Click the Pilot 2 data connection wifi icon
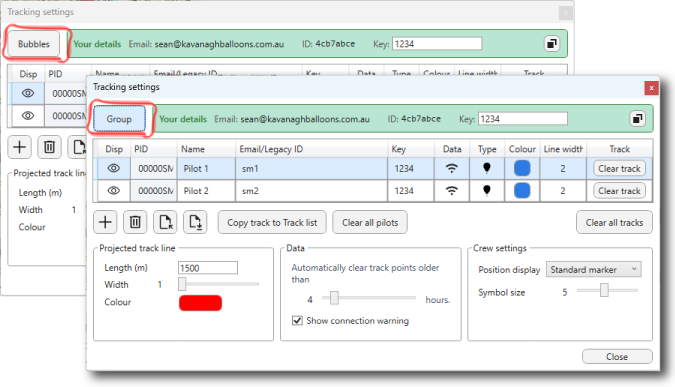Image resolution: width=675 pixels, height=387 pixels. click(452, 190)
